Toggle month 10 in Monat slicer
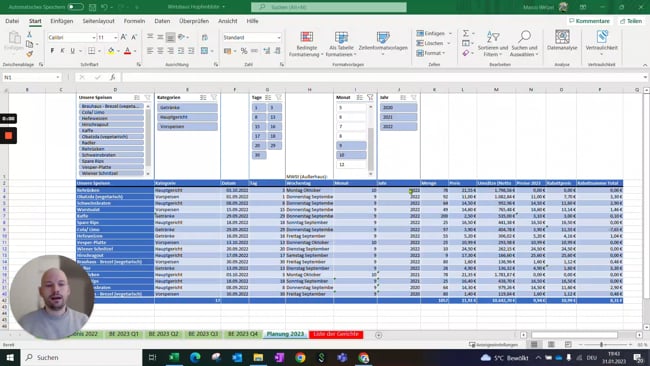650x366 pixels. [351, 155]
